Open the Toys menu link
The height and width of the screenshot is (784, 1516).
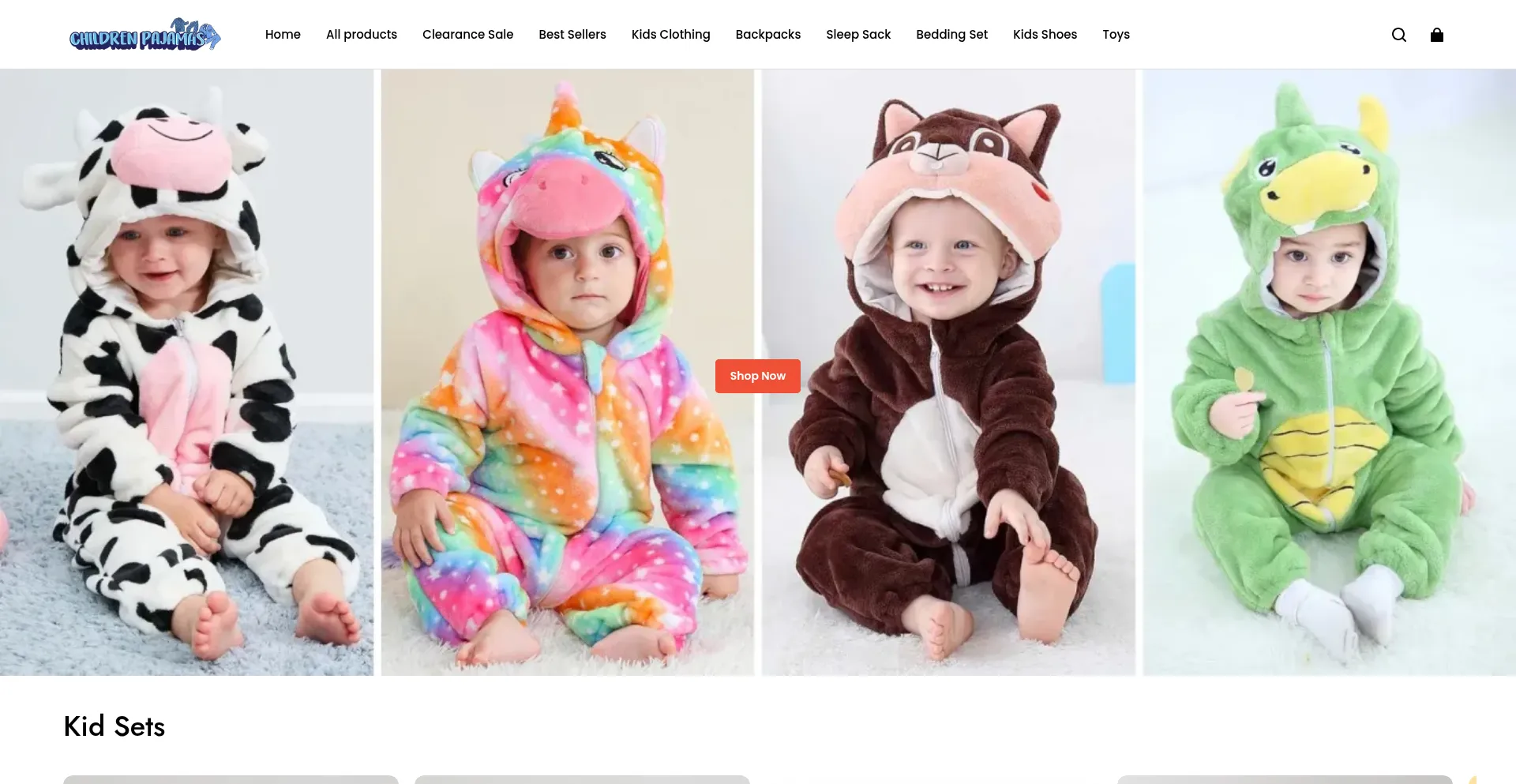(x=1116, y=34)
